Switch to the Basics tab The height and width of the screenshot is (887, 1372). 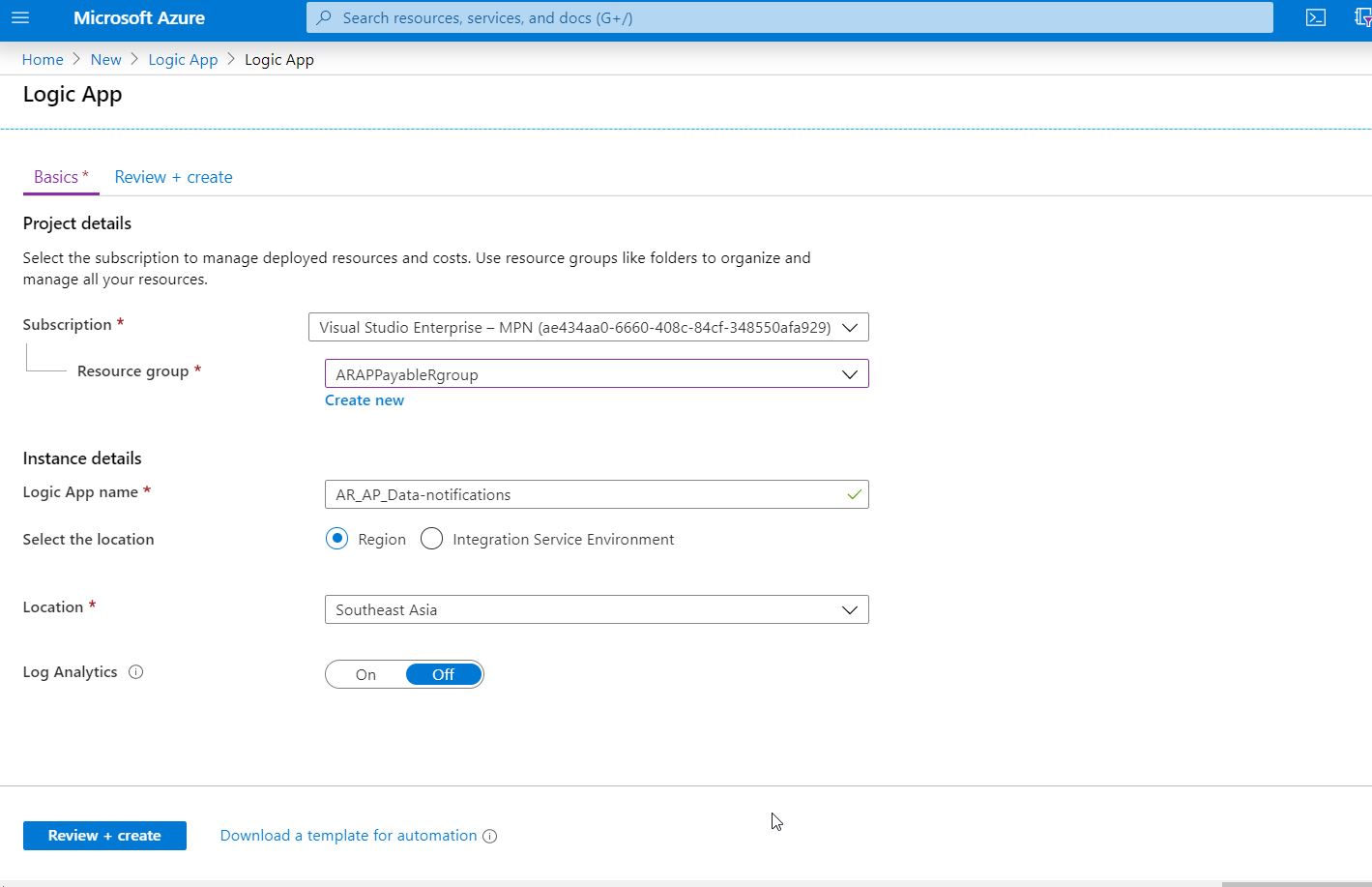point(61,177)
